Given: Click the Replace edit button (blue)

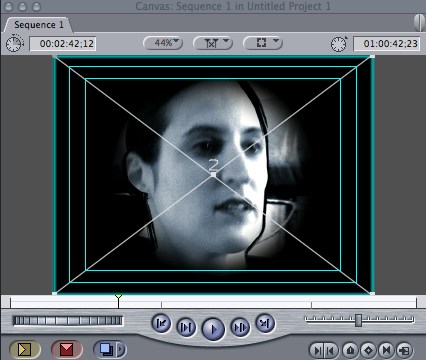Looking at the screenshot, I should point(105,349).
